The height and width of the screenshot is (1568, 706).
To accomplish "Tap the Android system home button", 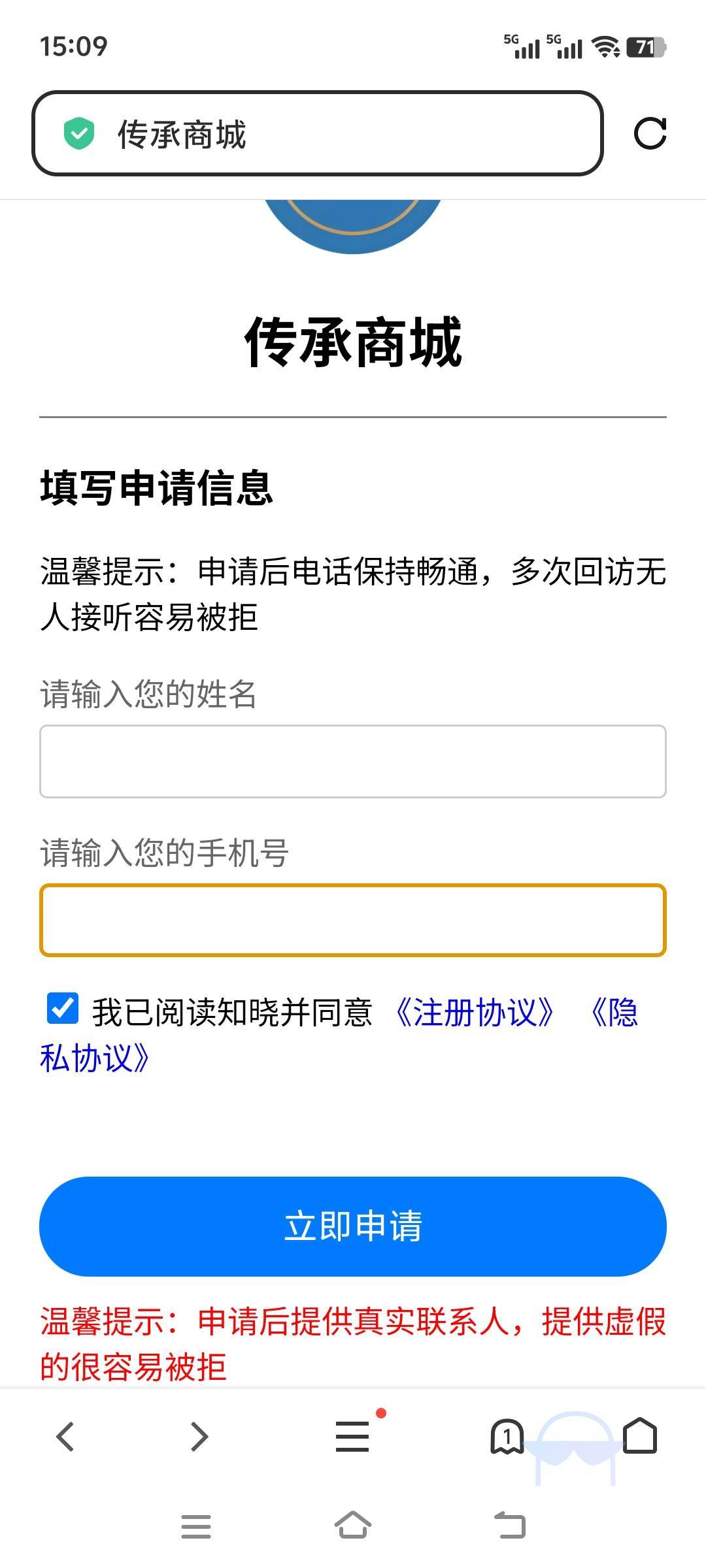I will click(353, 1526).
